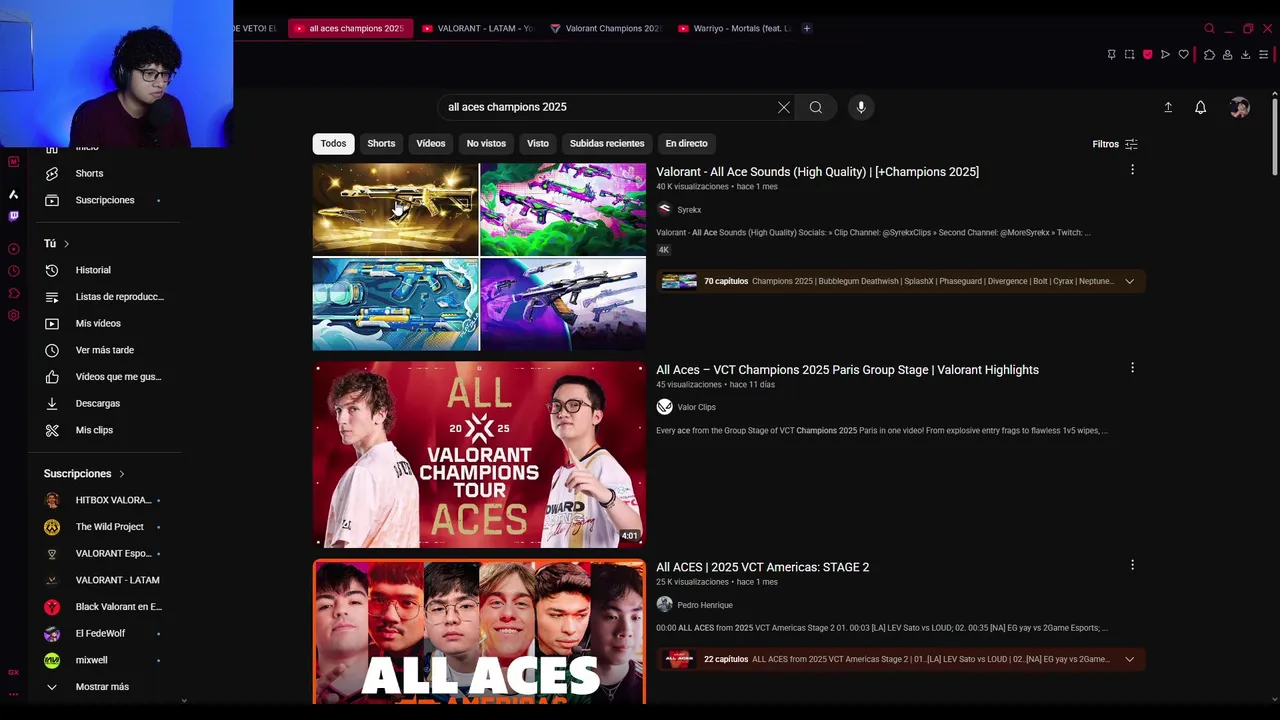Open the Valorant All Ace Sounds video title
1280x720 pixels.
coord(817,172)
